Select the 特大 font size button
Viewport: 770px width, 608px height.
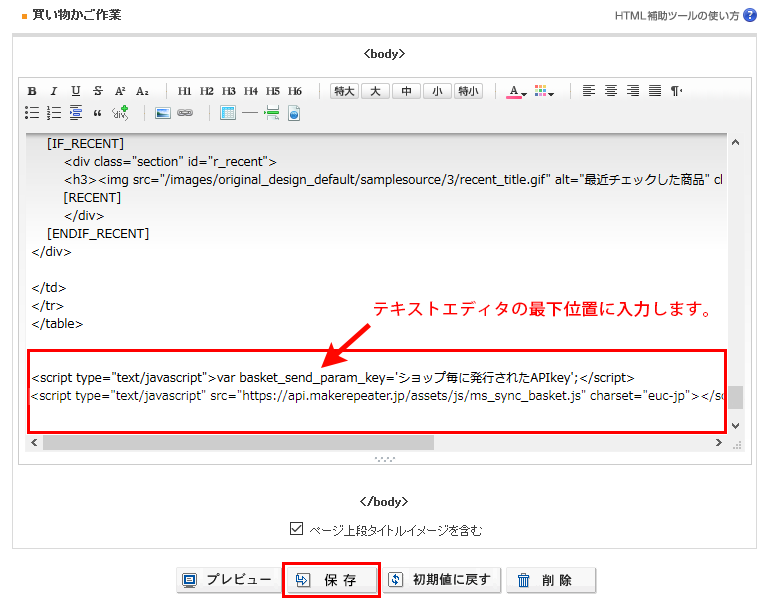344,91
